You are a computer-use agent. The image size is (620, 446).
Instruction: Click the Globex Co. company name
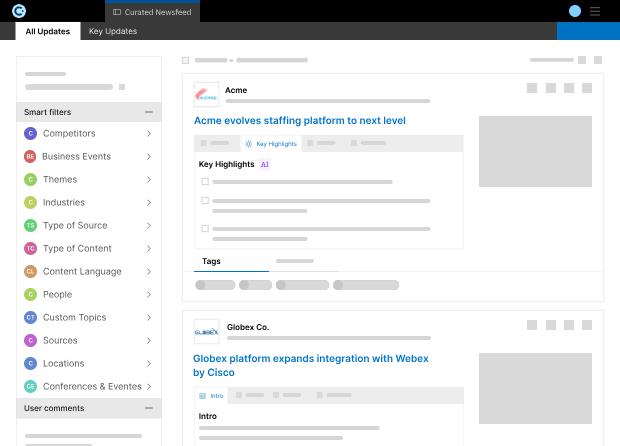248,327
